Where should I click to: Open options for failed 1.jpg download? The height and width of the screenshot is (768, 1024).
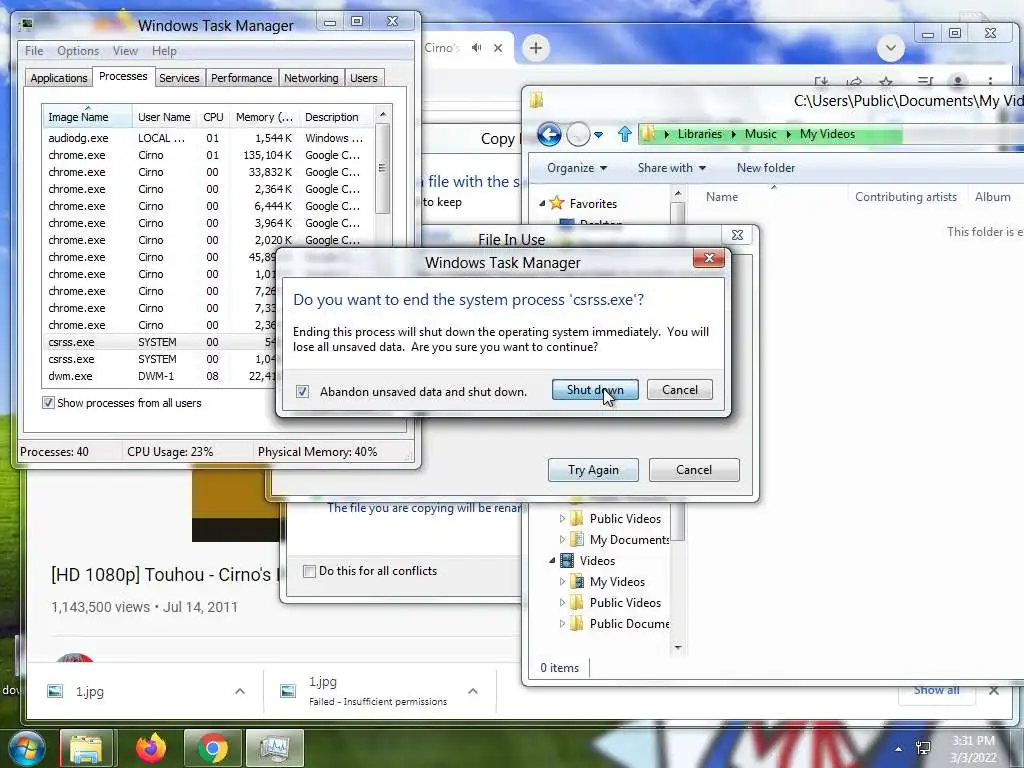pos(473,691)
